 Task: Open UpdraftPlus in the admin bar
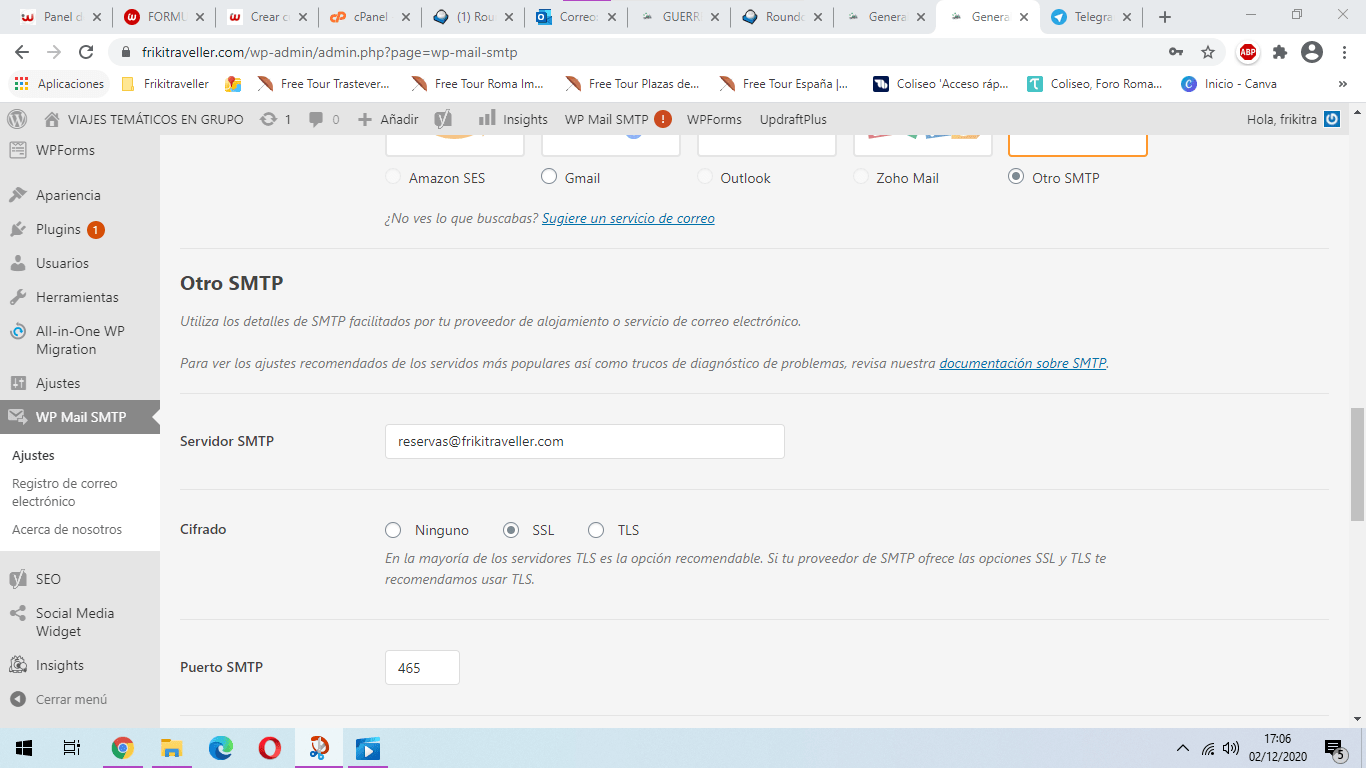793,119
